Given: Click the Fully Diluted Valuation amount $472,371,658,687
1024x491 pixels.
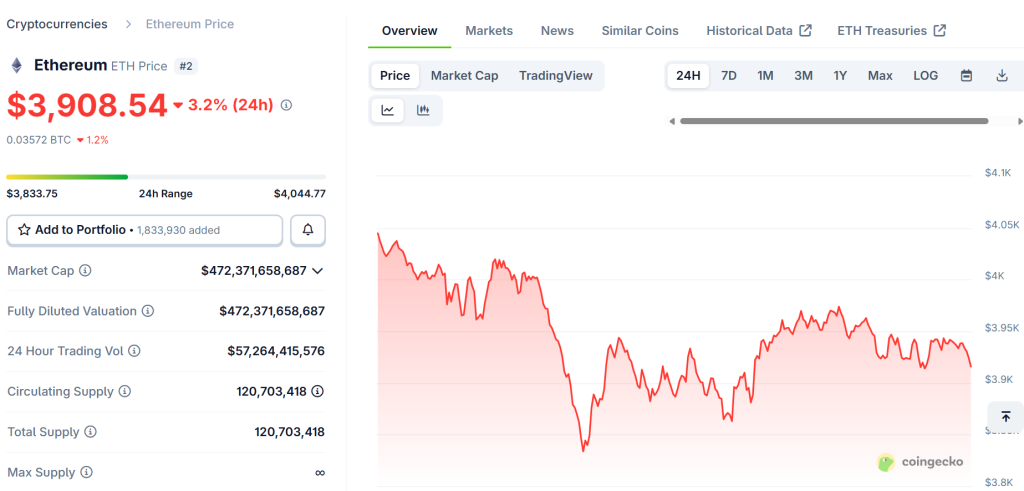Looking at the screenshot, I should 272,311.
